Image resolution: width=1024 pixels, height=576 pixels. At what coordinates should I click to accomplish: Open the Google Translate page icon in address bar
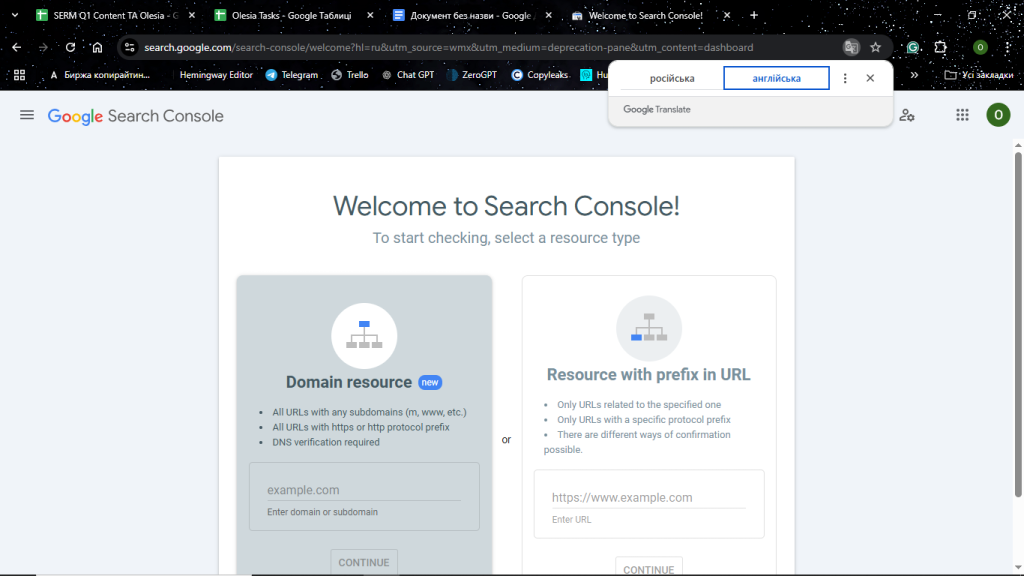[x=851, y=46]
